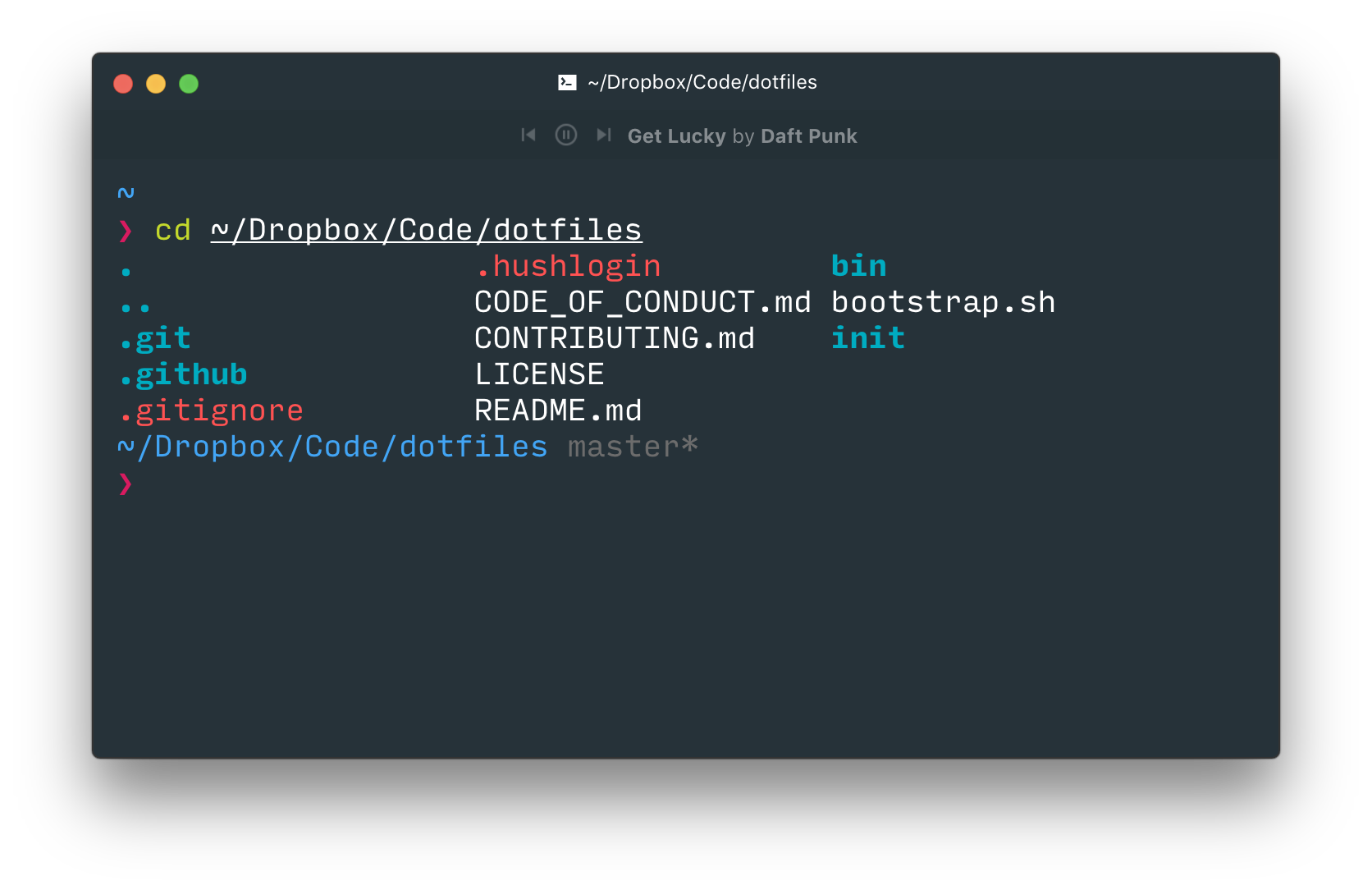Click the window title ~/Dropbox/Code/dotfiles
The image size is (1372, 890).
(702, 82)
